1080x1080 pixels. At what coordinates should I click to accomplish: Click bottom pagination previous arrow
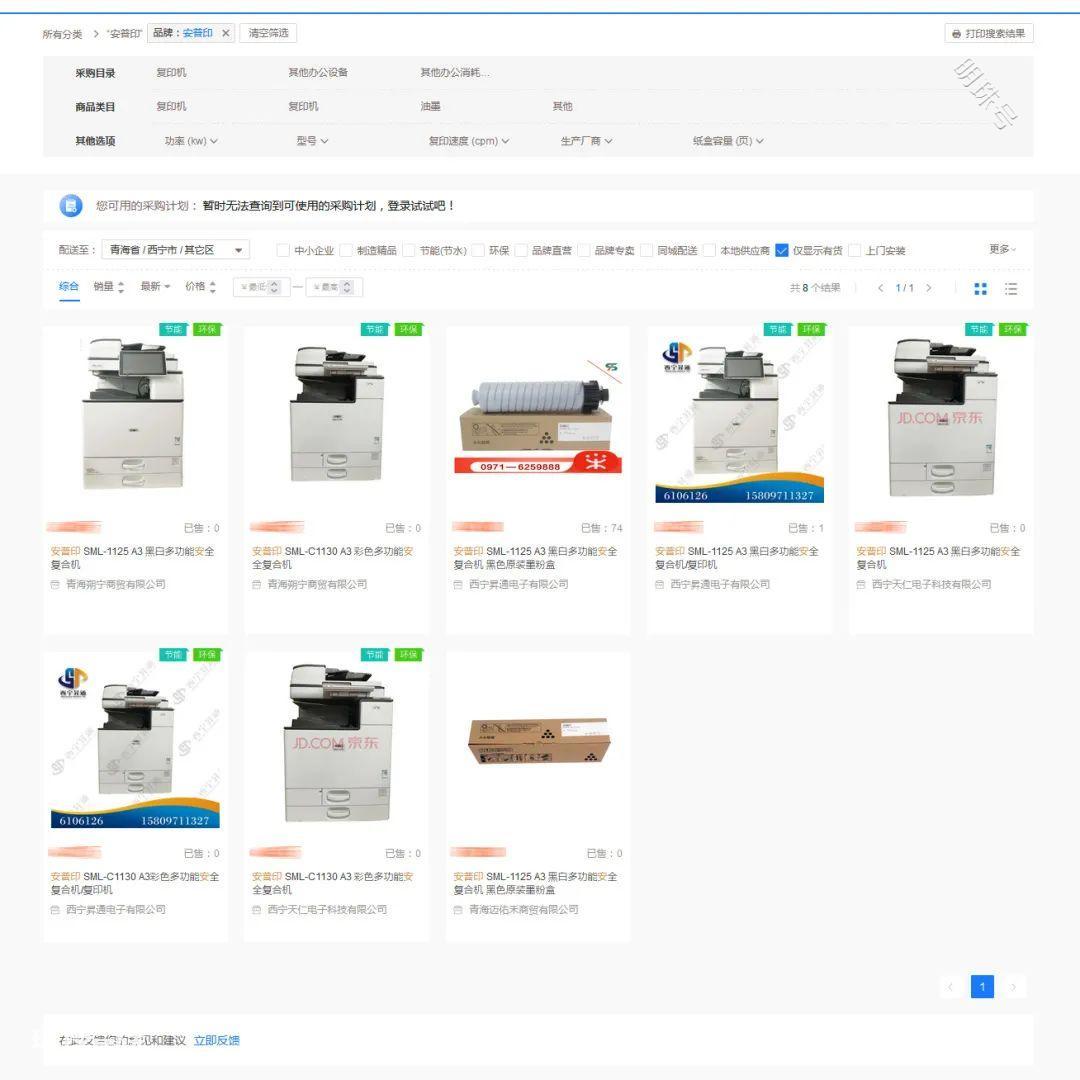pos(951,987)
